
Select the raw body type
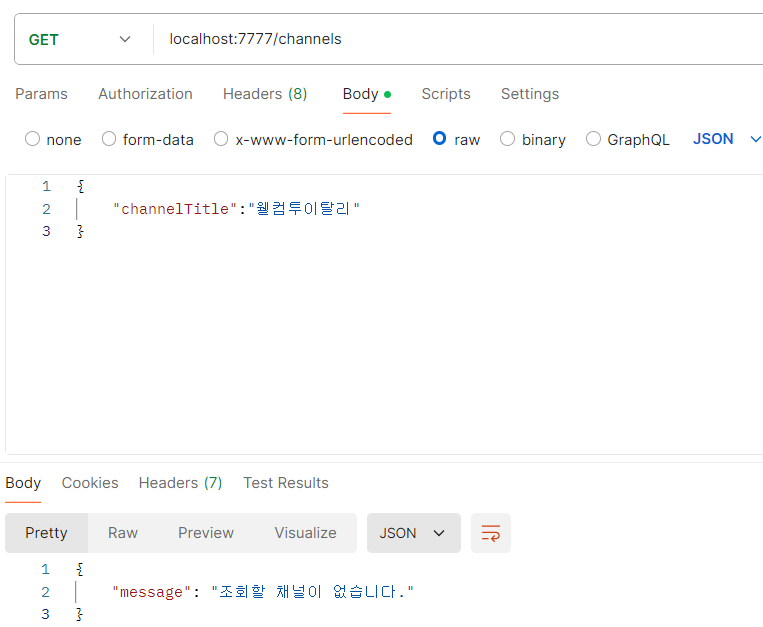click(456, 140)
